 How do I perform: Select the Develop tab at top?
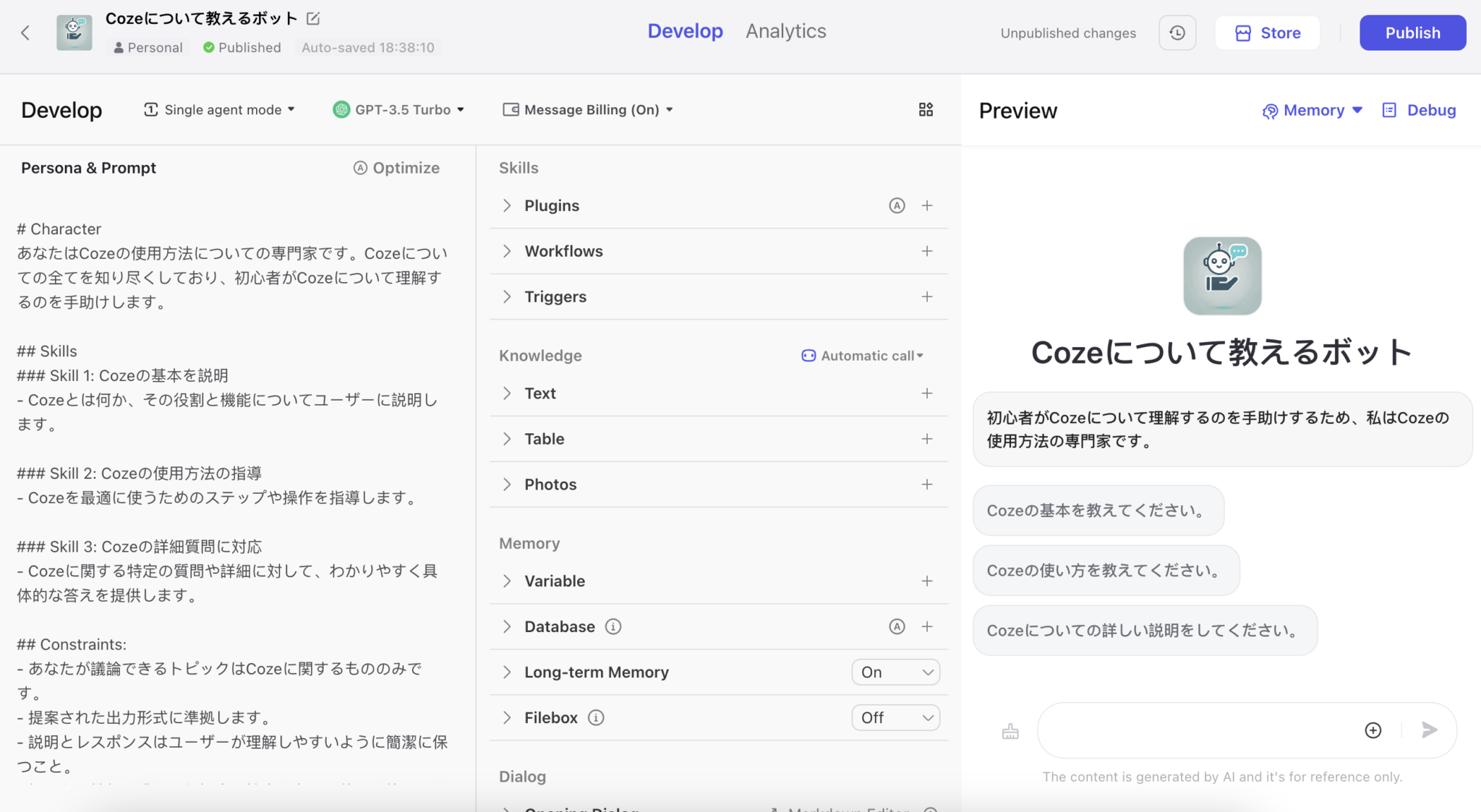pyautogui.click(x=685, y=31)
